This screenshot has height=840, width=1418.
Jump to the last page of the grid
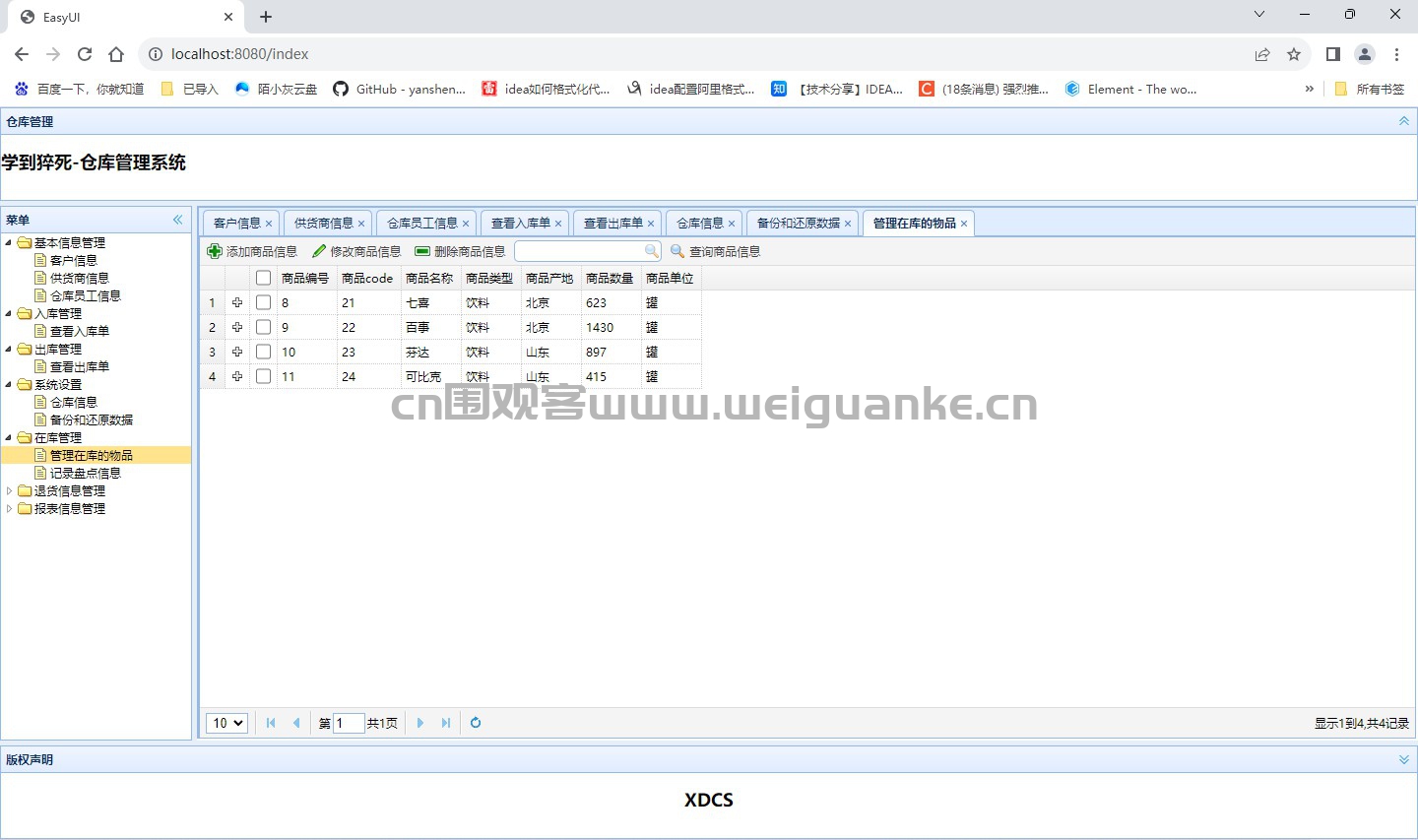[x=446, y=723]
